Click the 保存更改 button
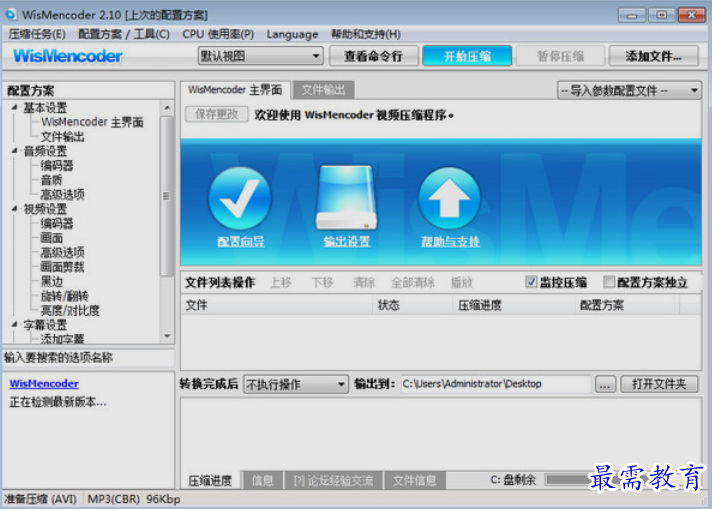 coord(217,114)
